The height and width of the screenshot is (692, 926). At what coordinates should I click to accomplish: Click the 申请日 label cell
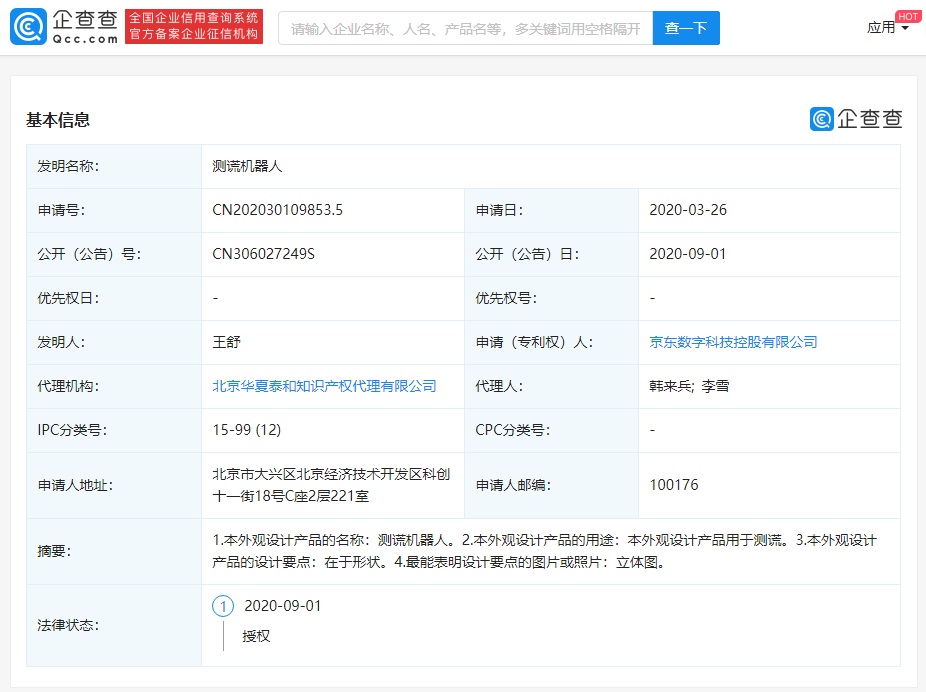point(552,211)
